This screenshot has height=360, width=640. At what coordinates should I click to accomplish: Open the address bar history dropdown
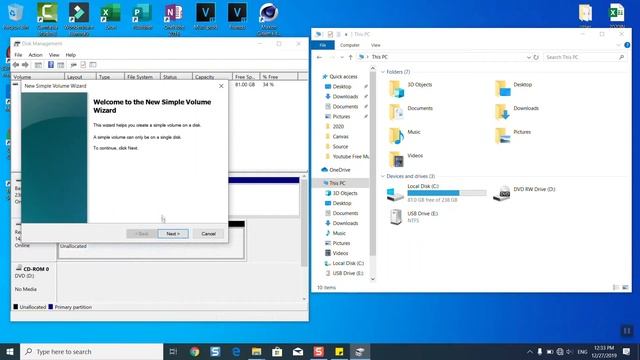(x=529, y=57)
